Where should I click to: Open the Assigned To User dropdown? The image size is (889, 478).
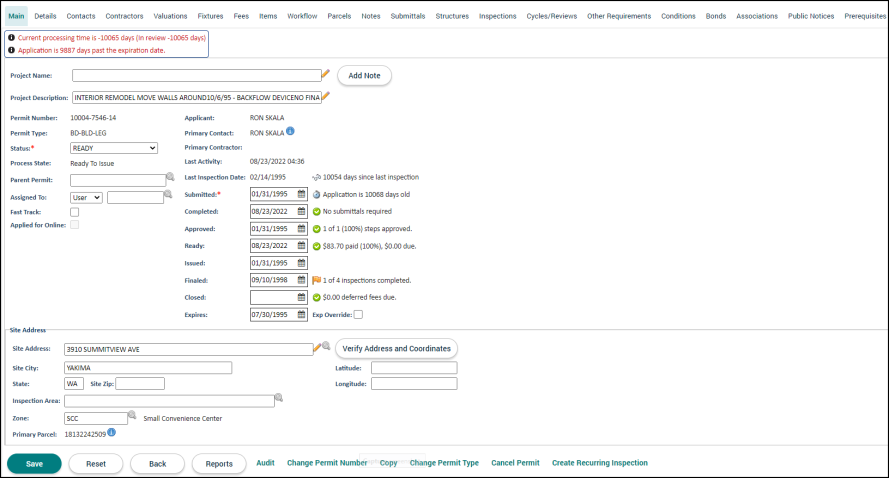coord(86,198)
